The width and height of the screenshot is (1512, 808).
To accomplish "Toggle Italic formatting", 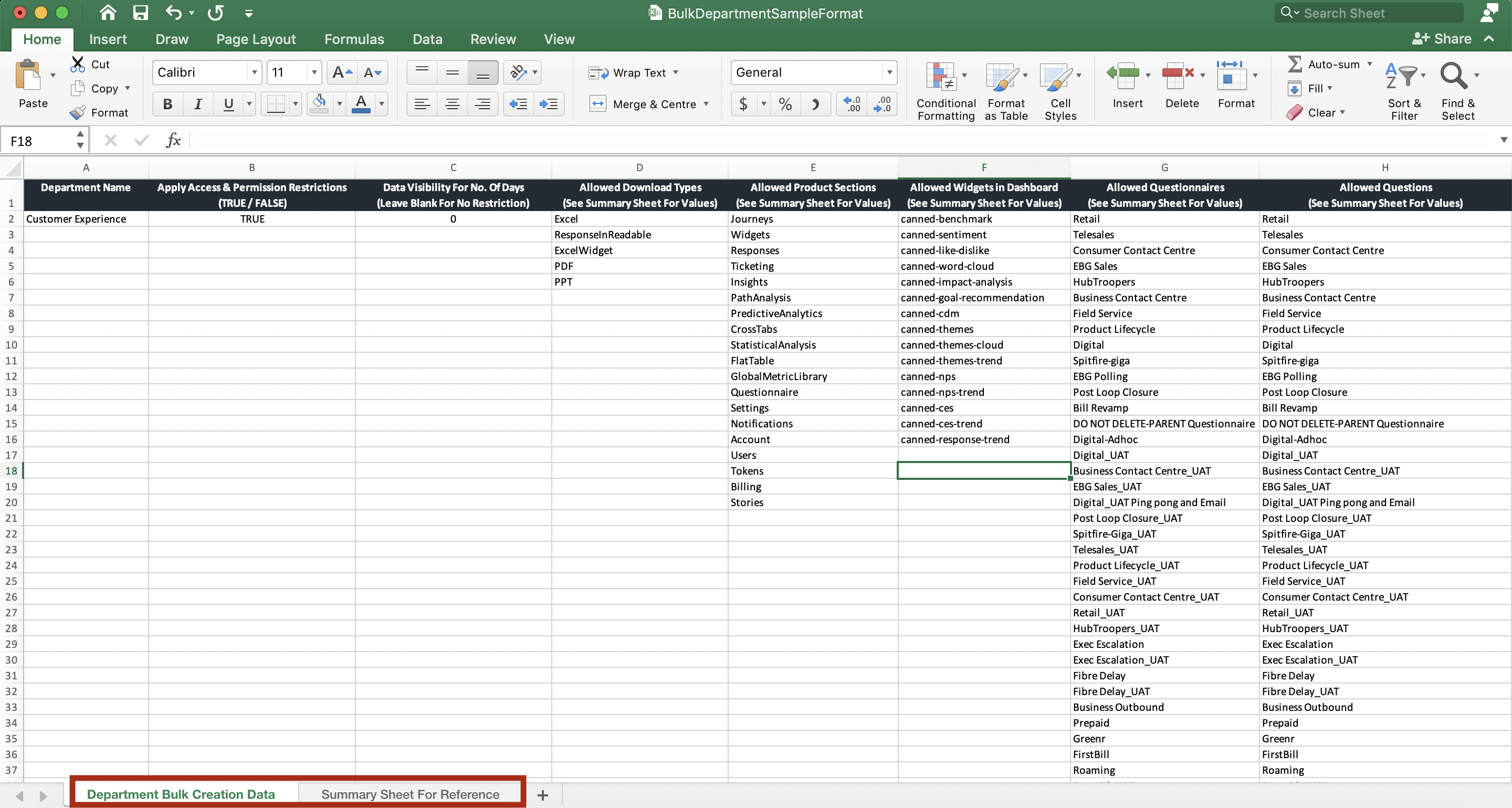I will 198,104.
